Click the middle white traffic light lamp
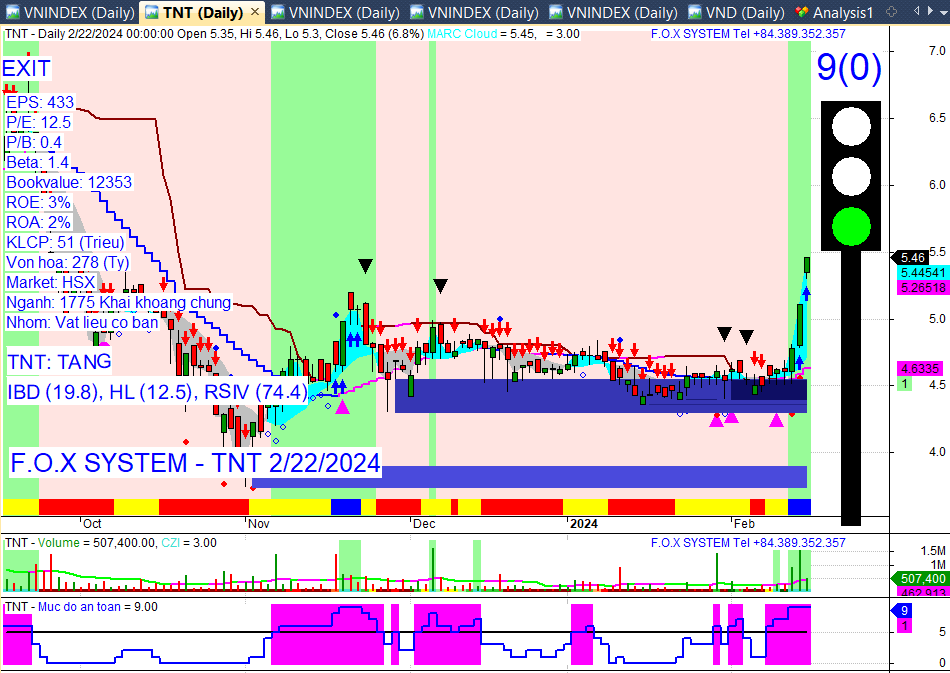Image resolution: width=950 pixels, height=673 pixels. pyautogui.click(x=851, y=177)
